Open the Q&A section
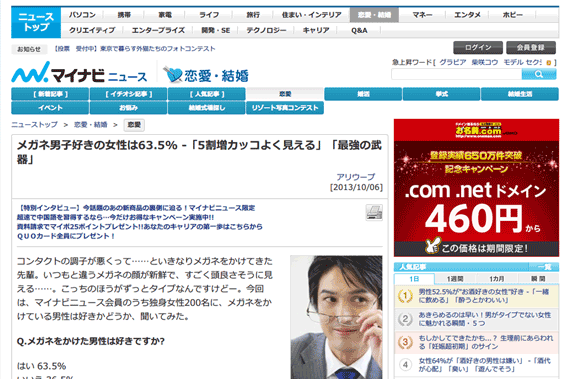 pos(359,30)
